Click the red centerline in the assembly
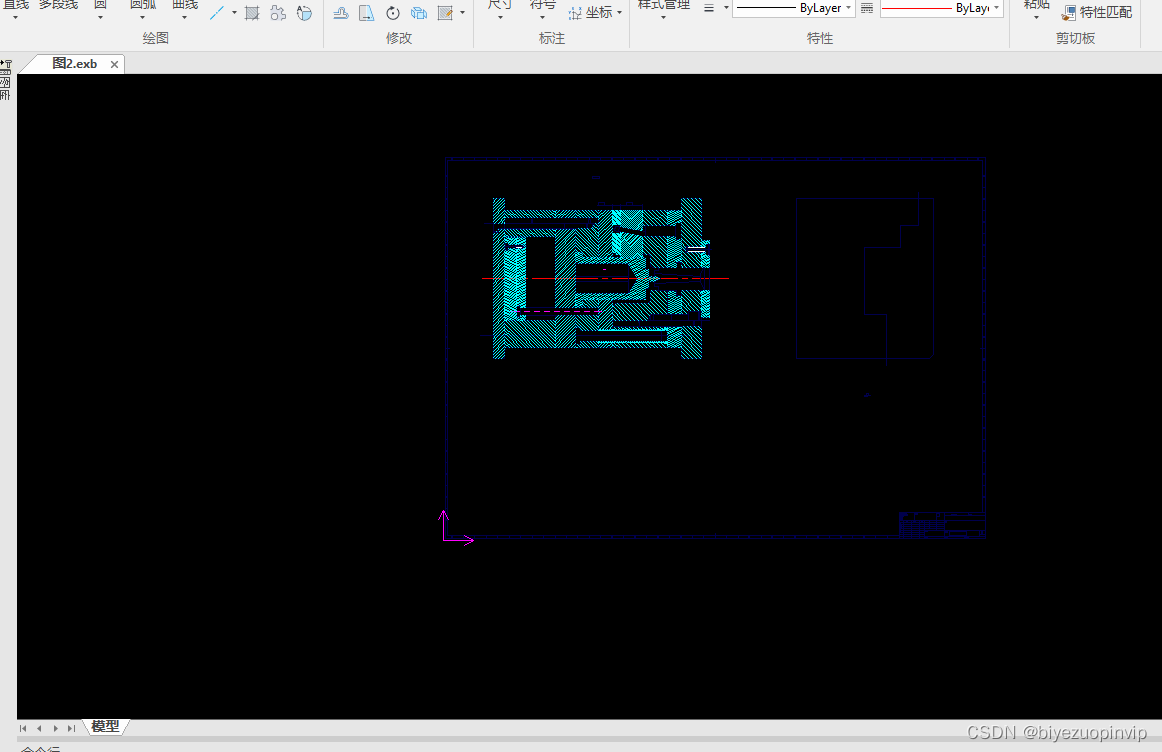 click(605, 279)
